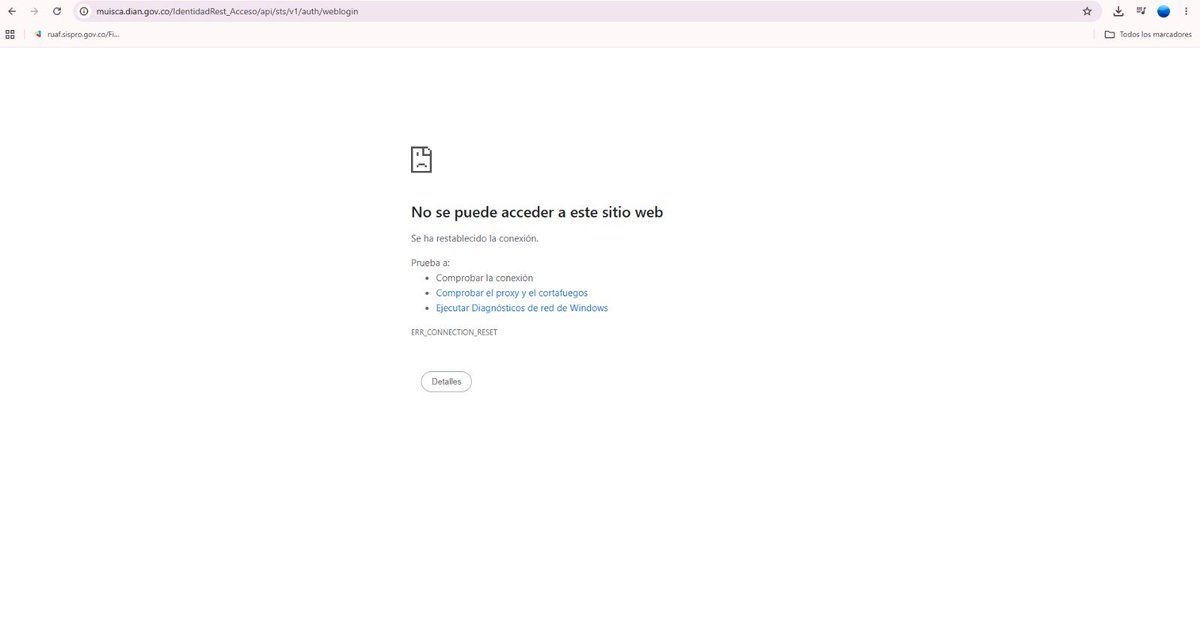Reload the failed DIAN page
The width and height of the screenshot is (1200, 618).
pyautogui.click(x=57, y=11)
